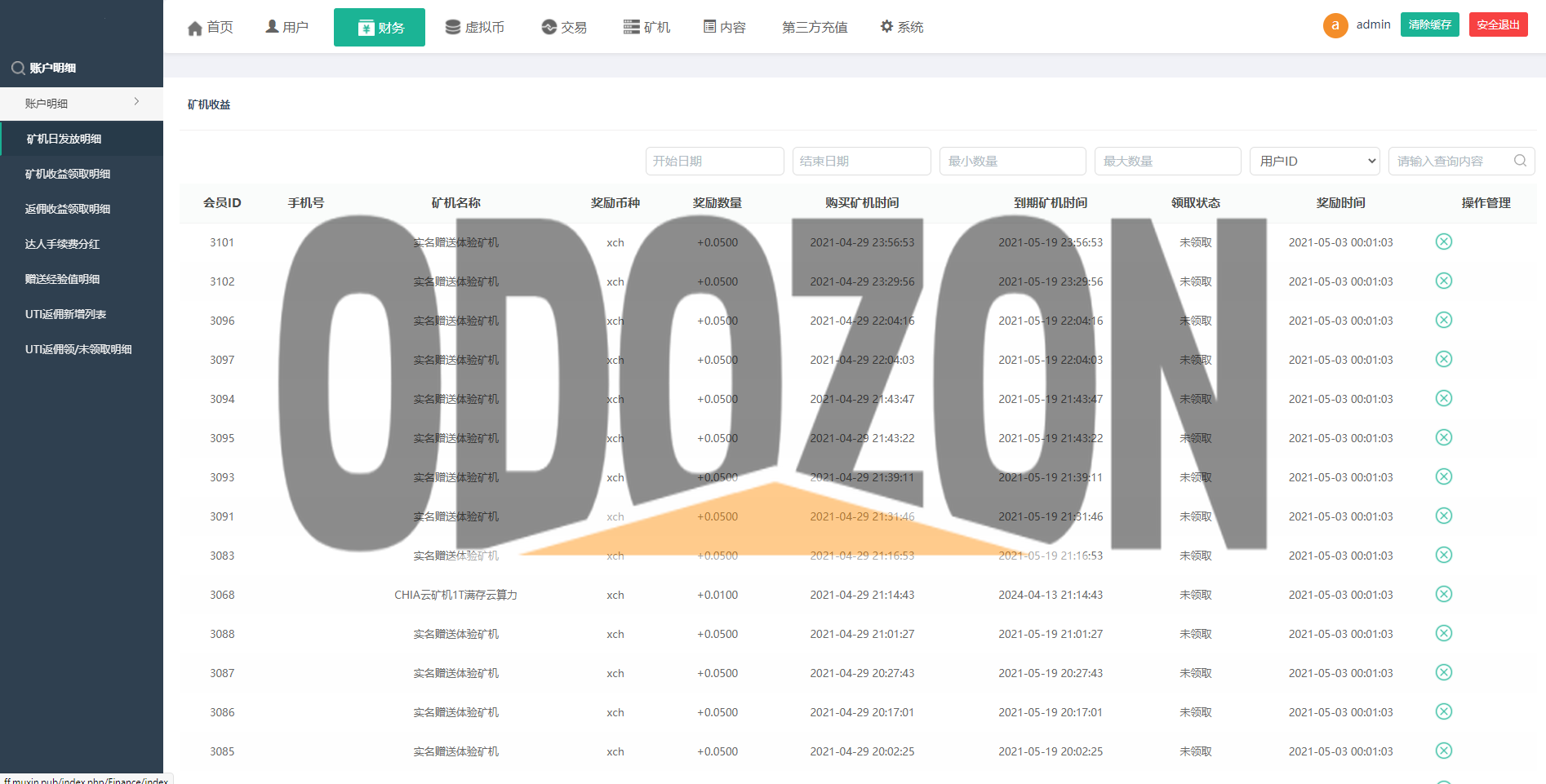Click the 矿机收益 page title
The image size is (1546, 784).
click(209, 104)
